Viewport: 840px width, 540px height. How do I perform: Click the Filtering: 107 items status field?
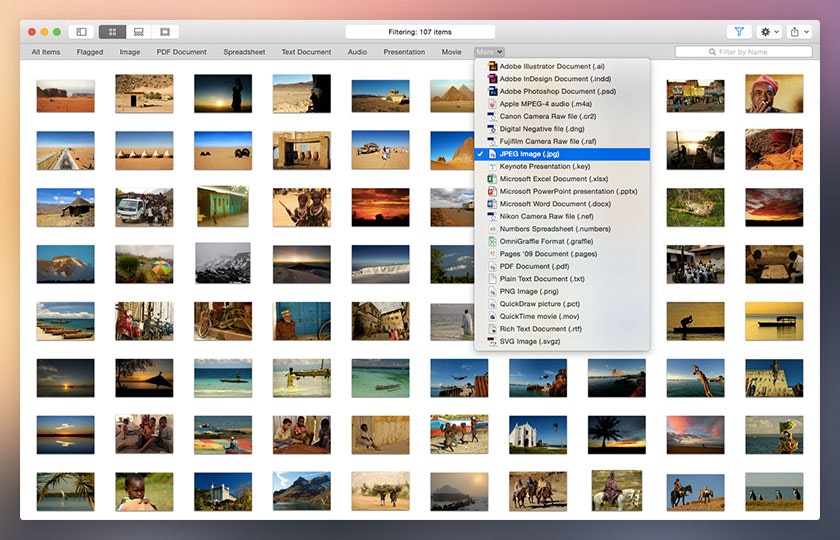tap(420, 32)
